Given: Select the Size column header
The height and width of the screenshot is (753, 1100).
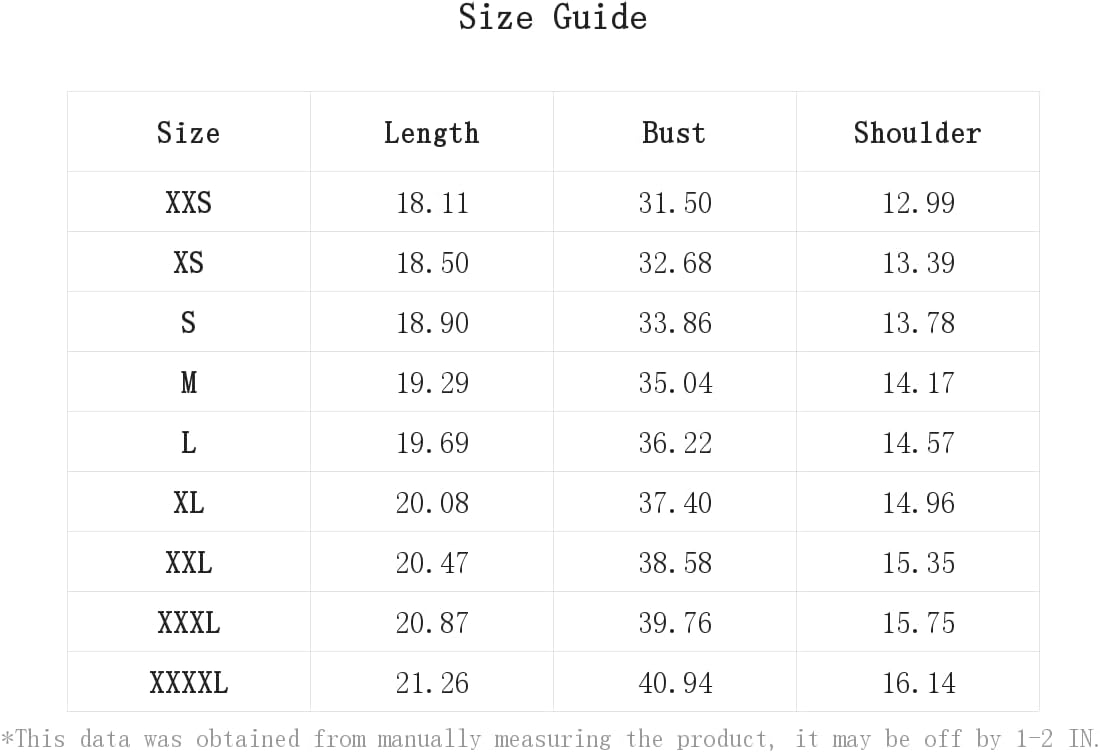Looking at the screenshot, I should (189, 133).
